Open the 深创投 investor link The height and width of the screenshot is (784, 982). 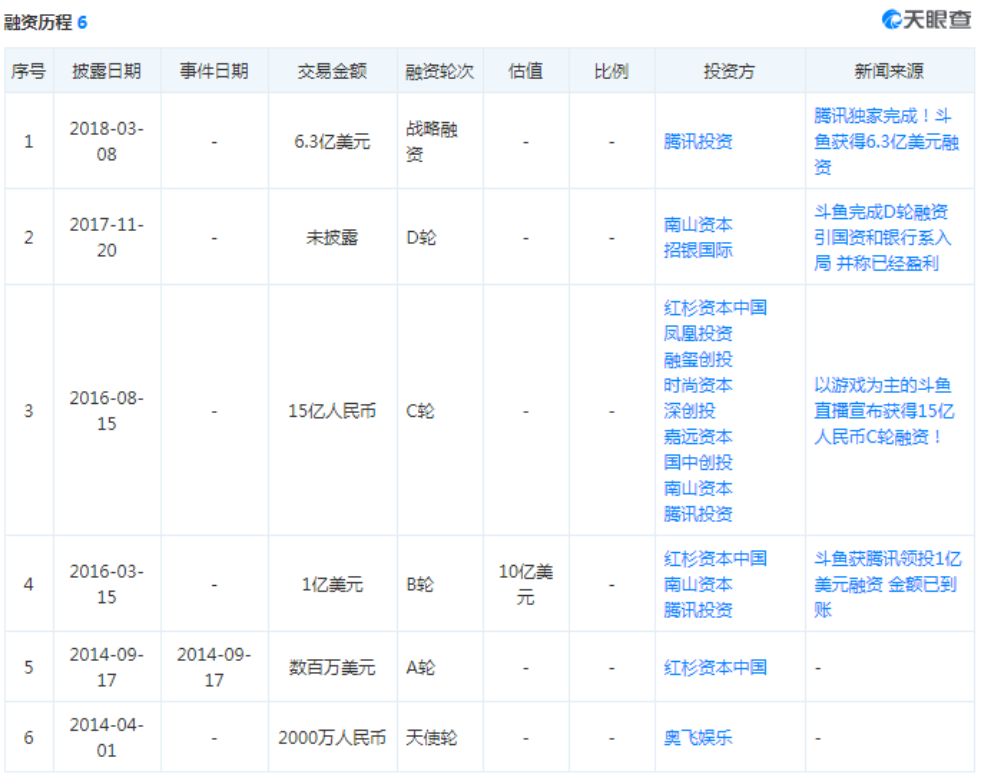(689, 411)
